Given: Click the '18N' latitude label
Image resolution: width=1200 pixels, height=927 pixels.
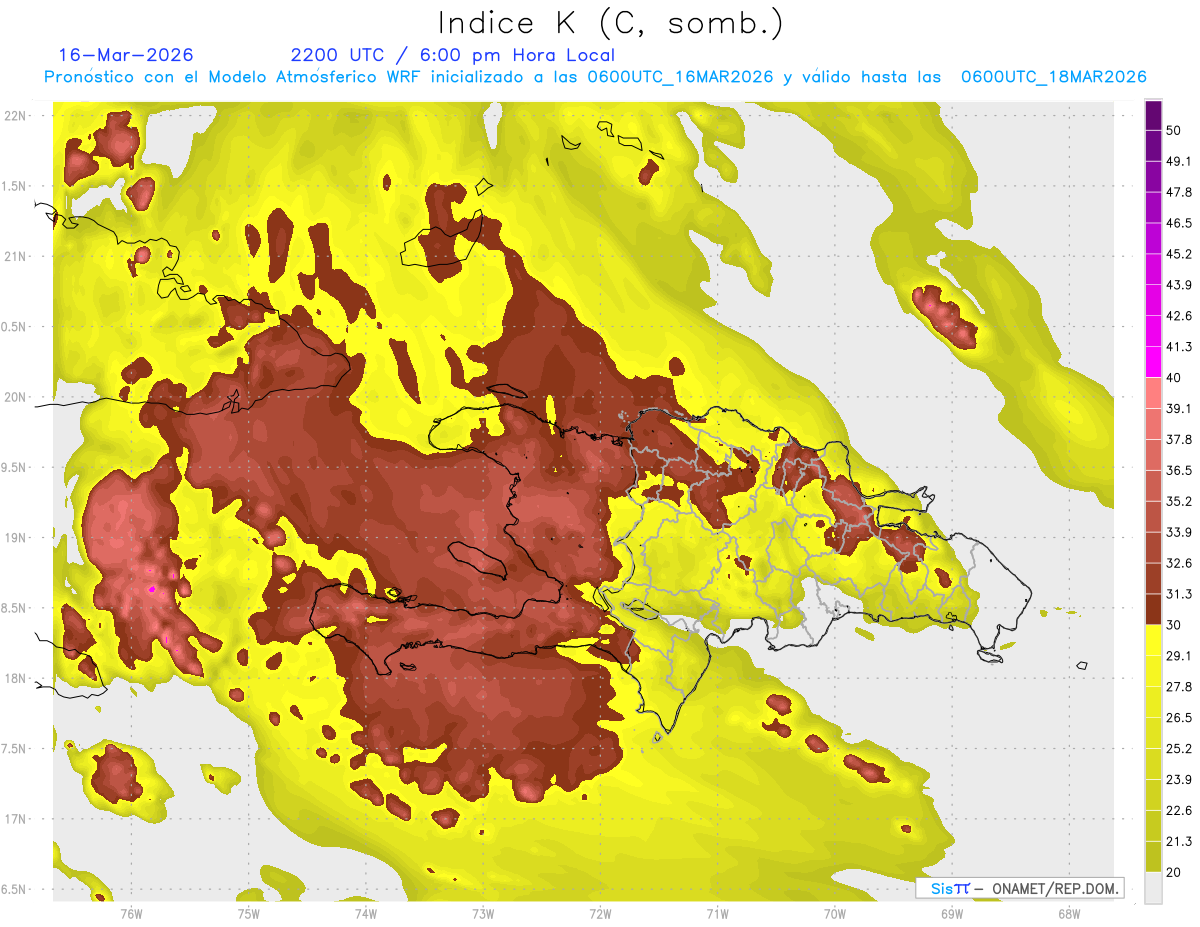Looking at the screenshot, I should (15, 678).
